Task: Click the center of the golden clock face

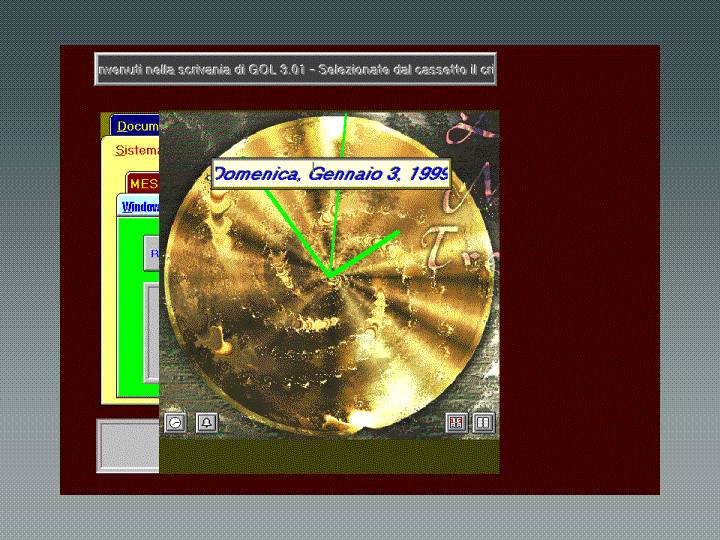Action: (329, 275)
